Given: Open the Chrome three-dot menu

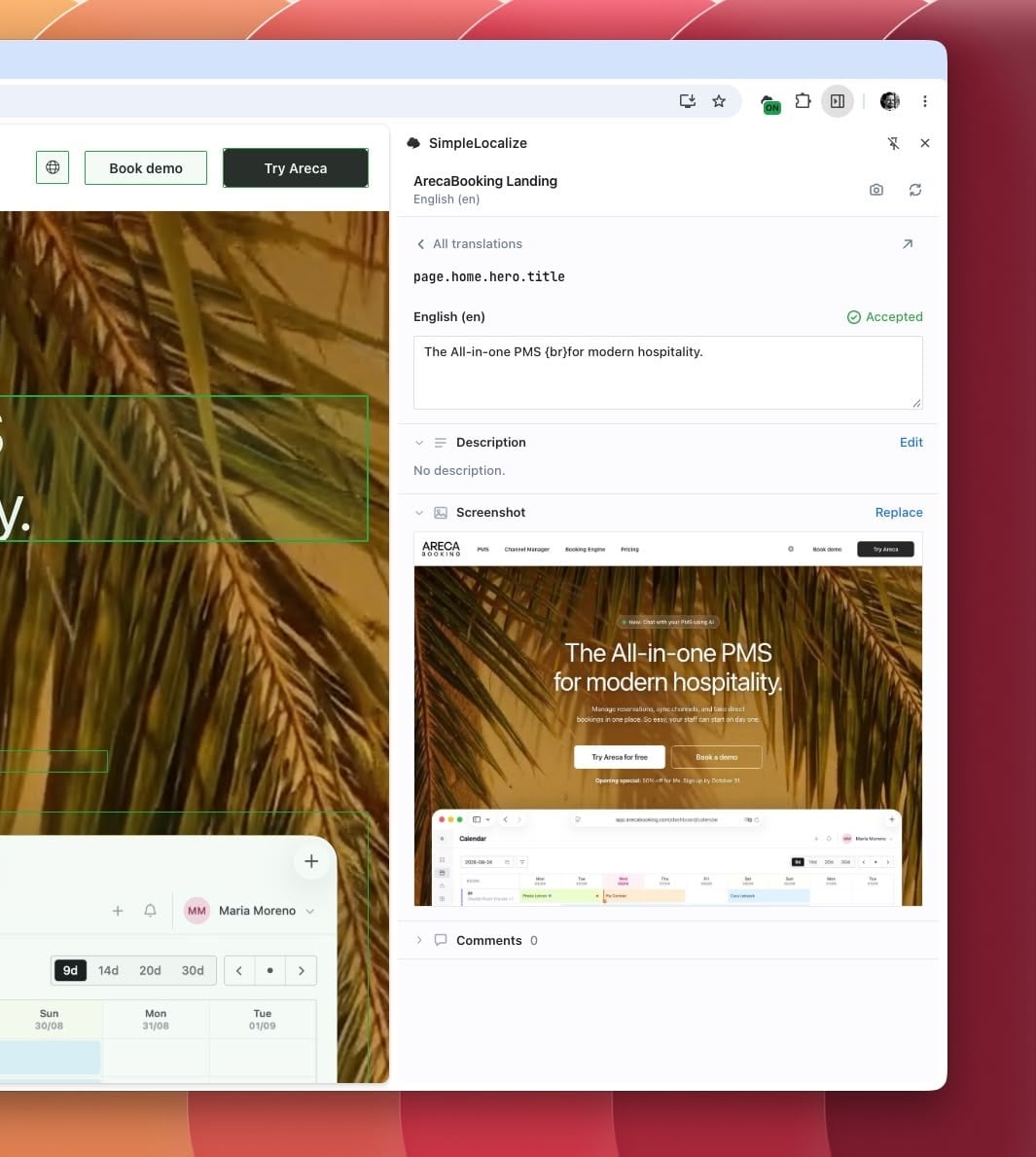Looking at the screenshot, I should coord(924,101).
